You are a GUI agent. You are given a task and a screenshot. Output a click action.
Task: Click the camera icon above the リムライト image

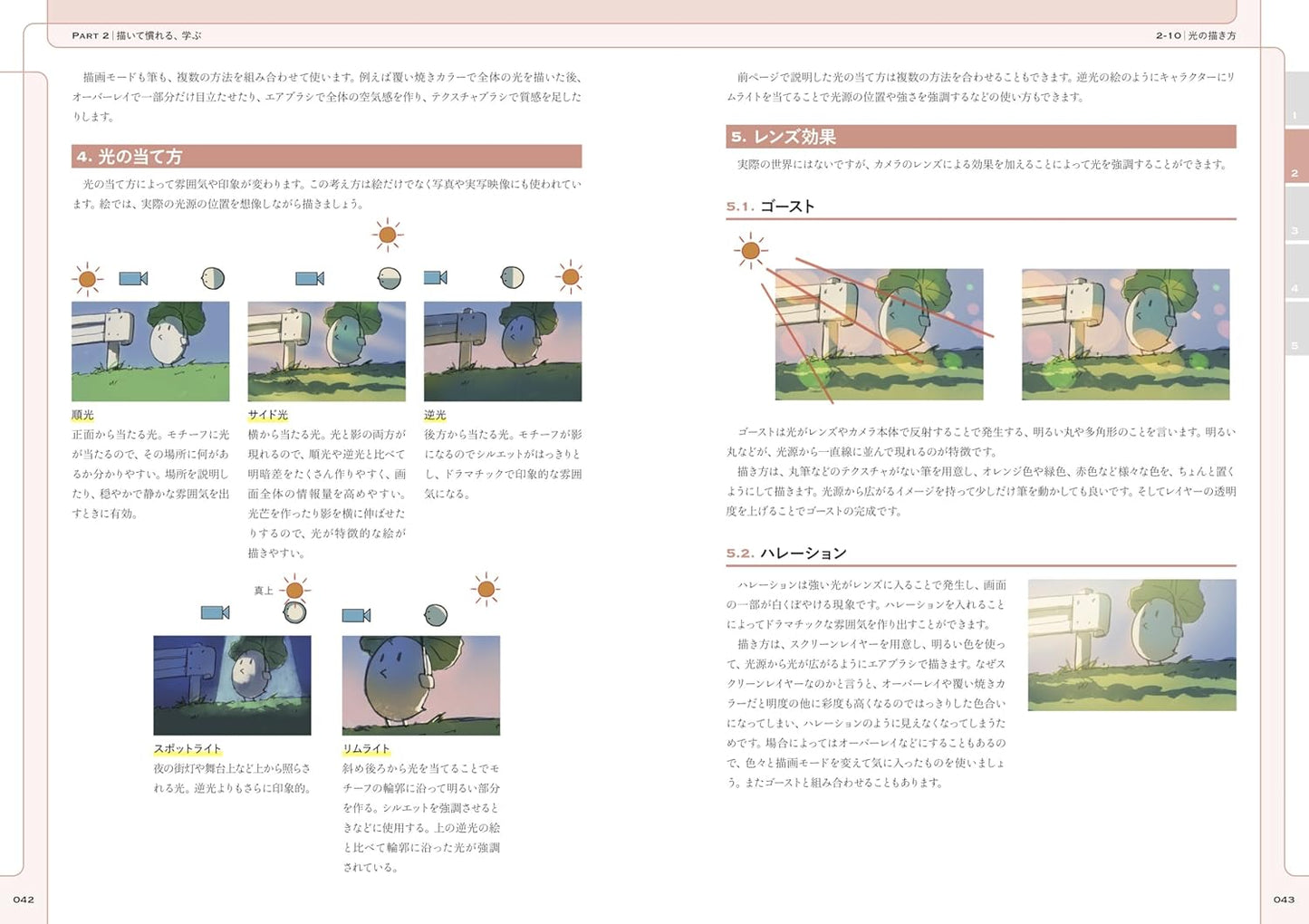pyautogui.click(x=356, y=616)
